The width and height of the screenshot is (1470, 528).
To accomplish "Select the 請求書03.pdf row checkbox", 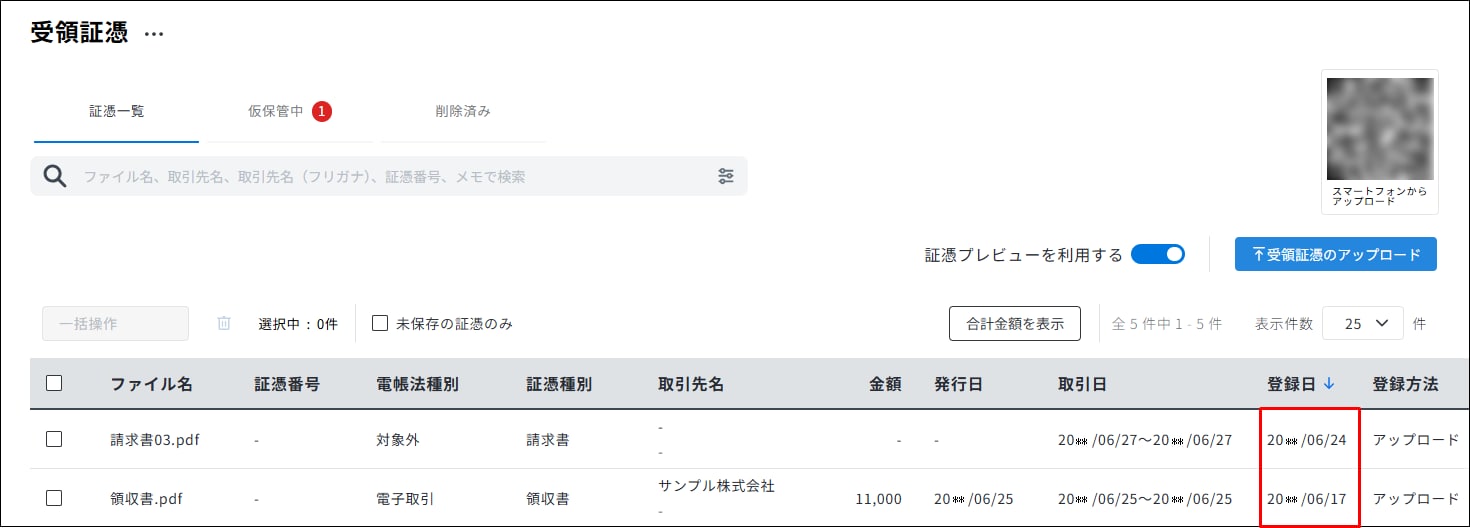I will (x=54, y=439).
